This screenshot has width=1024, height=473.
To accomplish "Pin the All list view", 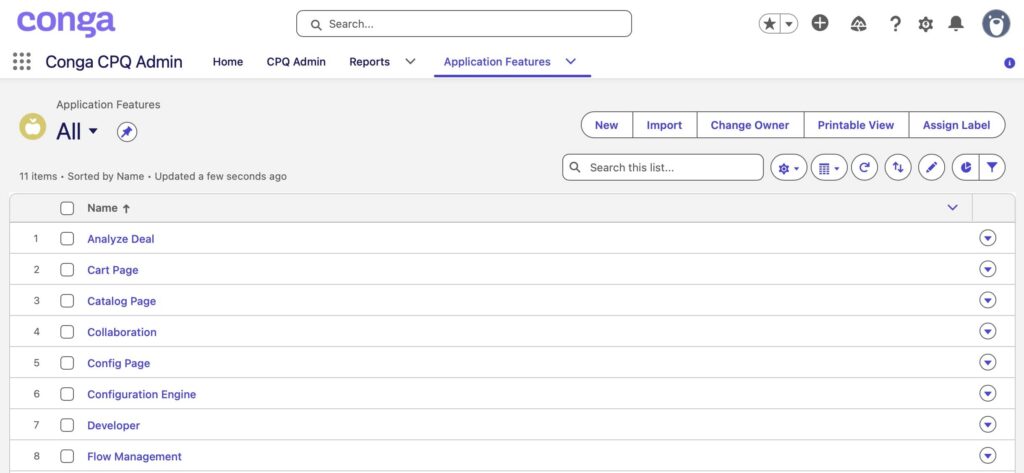I will tap(127, 133).
